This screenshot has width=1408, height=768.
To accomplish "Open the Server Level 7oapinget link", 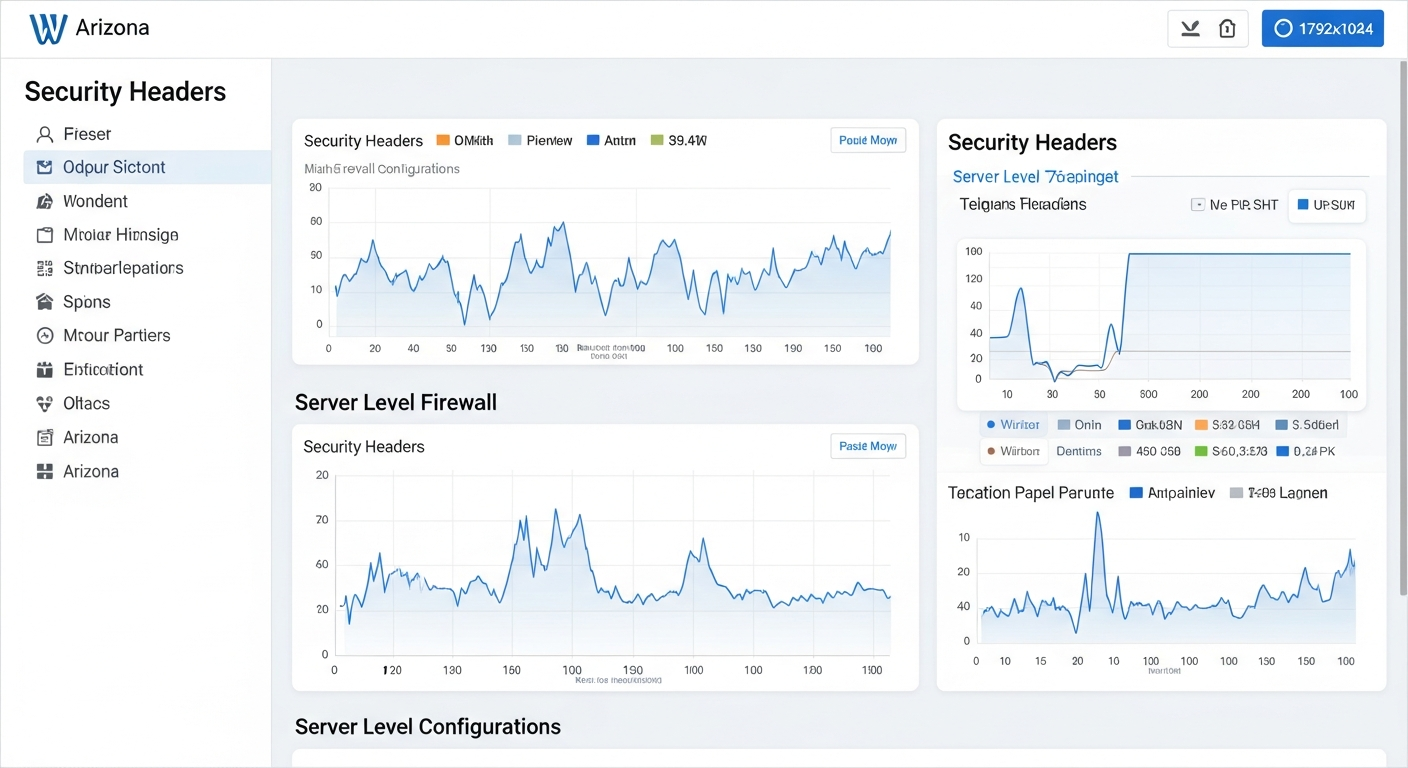I will click(x=1035, y=176).
